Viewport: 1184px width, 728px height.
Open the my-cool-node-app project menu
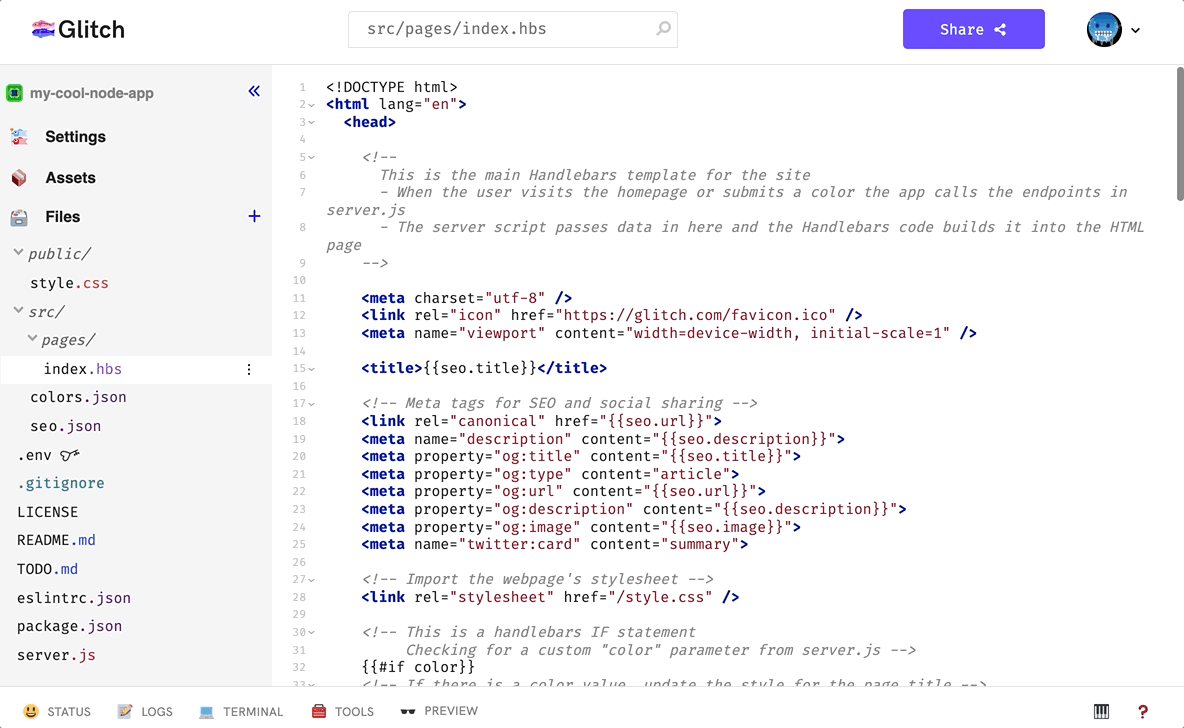91,93
